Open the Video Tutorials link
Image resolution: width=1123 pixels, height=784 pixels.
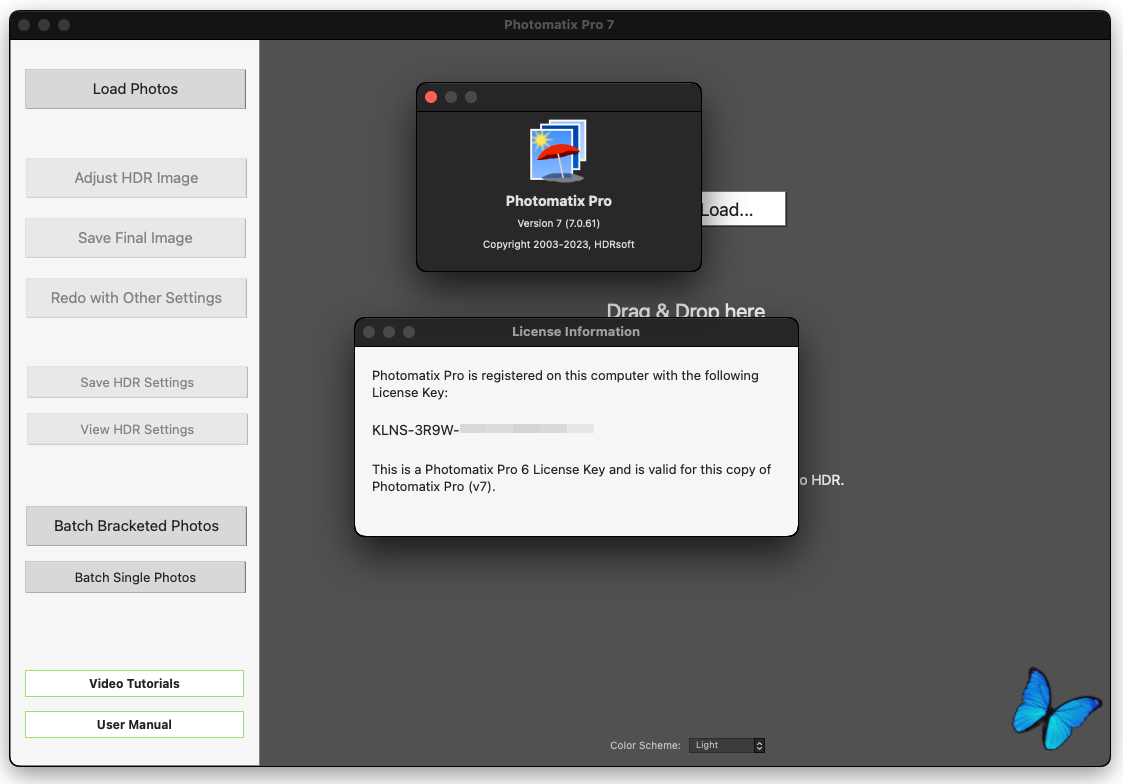[134, 683]
